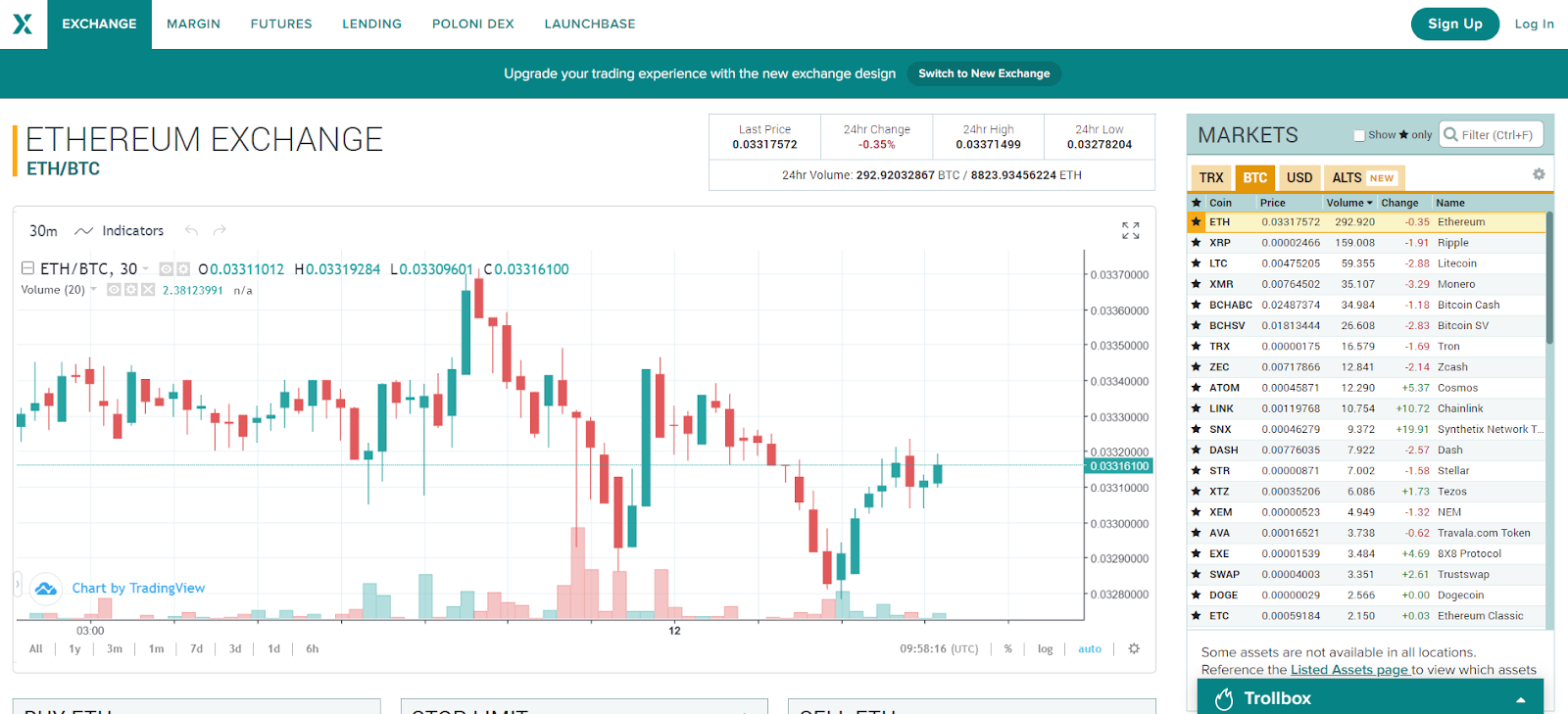Screen dimensions: 1568x714
Task: Open the left side chart toolbar arrow
Action: [x=17, y=586]
